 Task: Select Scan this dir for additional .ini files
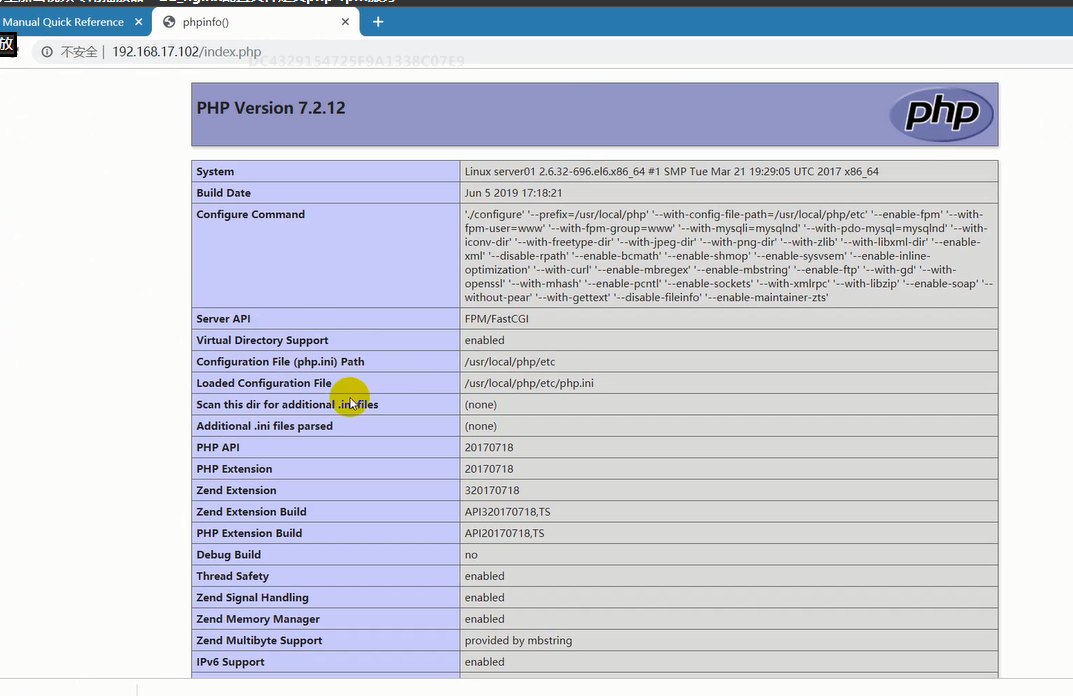pyautogui.click(x=287, y=404)
